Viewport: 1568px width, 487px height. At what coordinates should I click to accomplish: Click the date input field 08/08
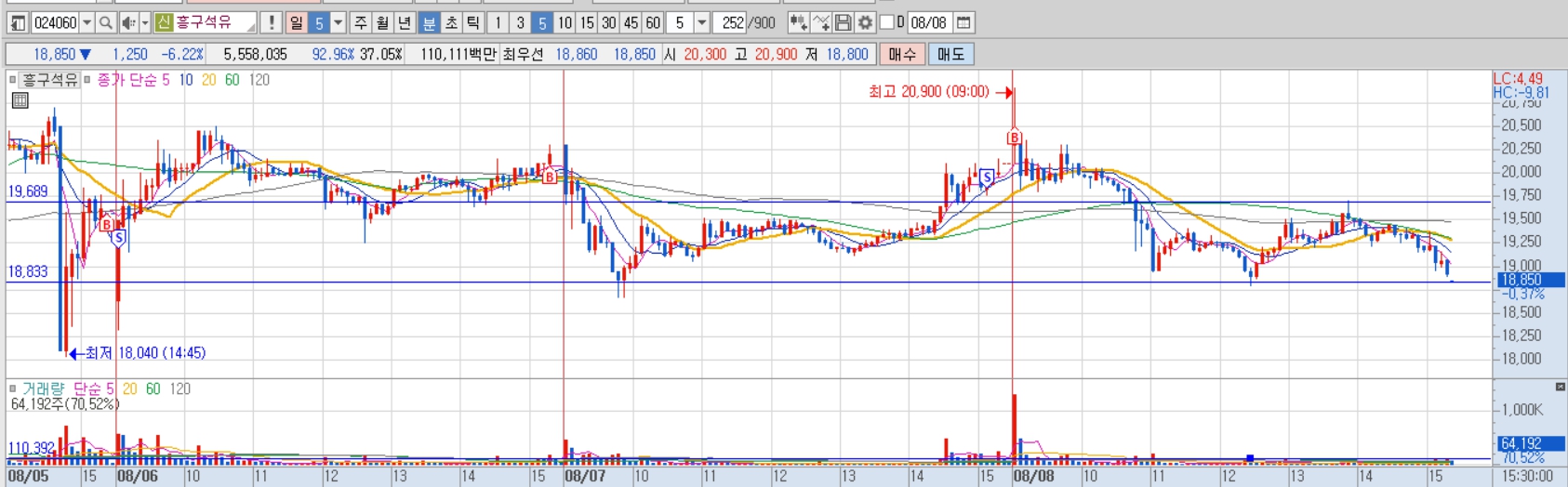click(928, 22)
